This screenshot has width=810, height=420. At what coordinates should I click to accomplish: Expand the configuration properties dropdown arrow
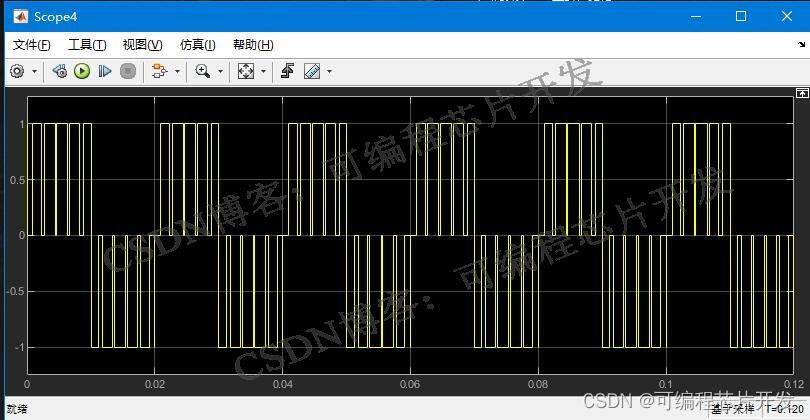pos(35,71)
